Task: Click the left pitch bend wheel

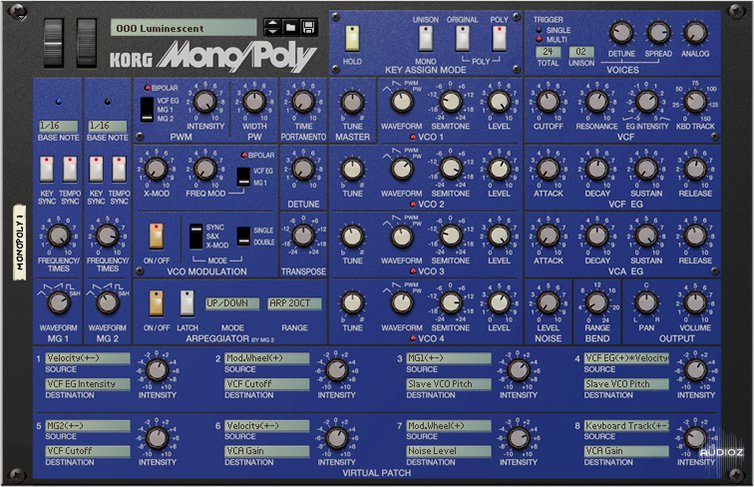Action: 54,42
